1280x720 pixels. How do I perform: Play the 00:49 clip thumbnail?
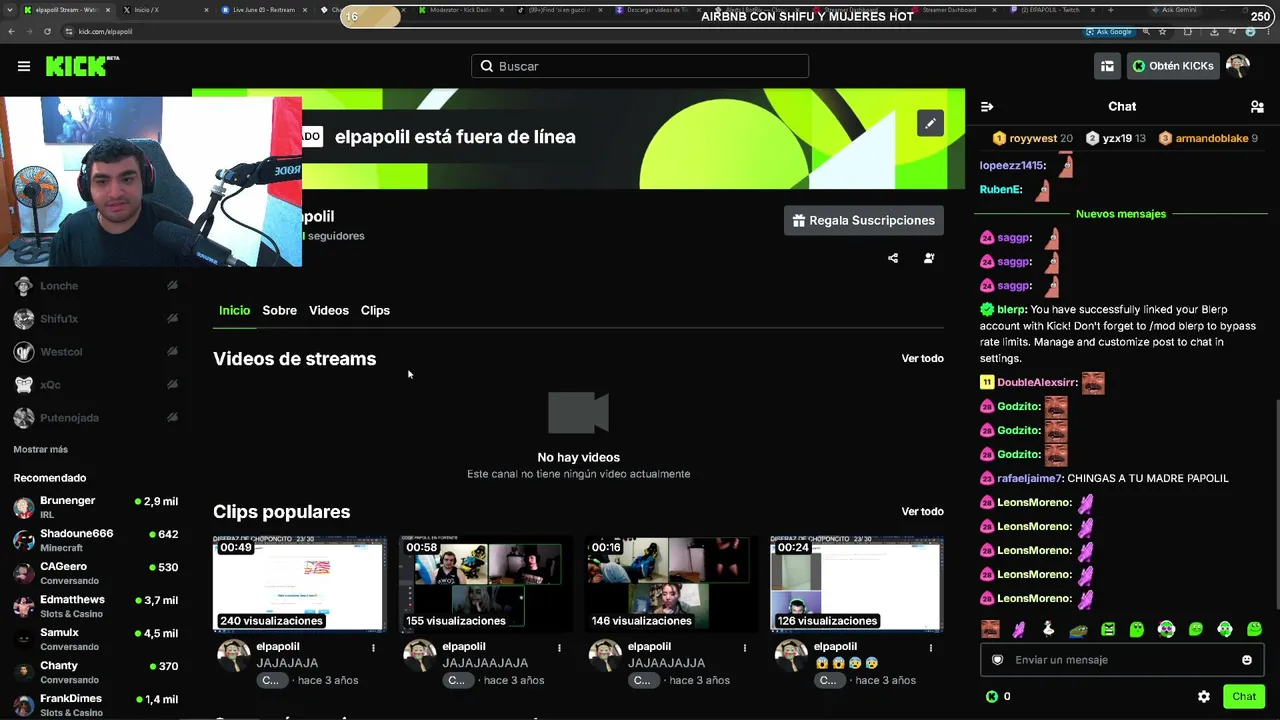[299, 584]
